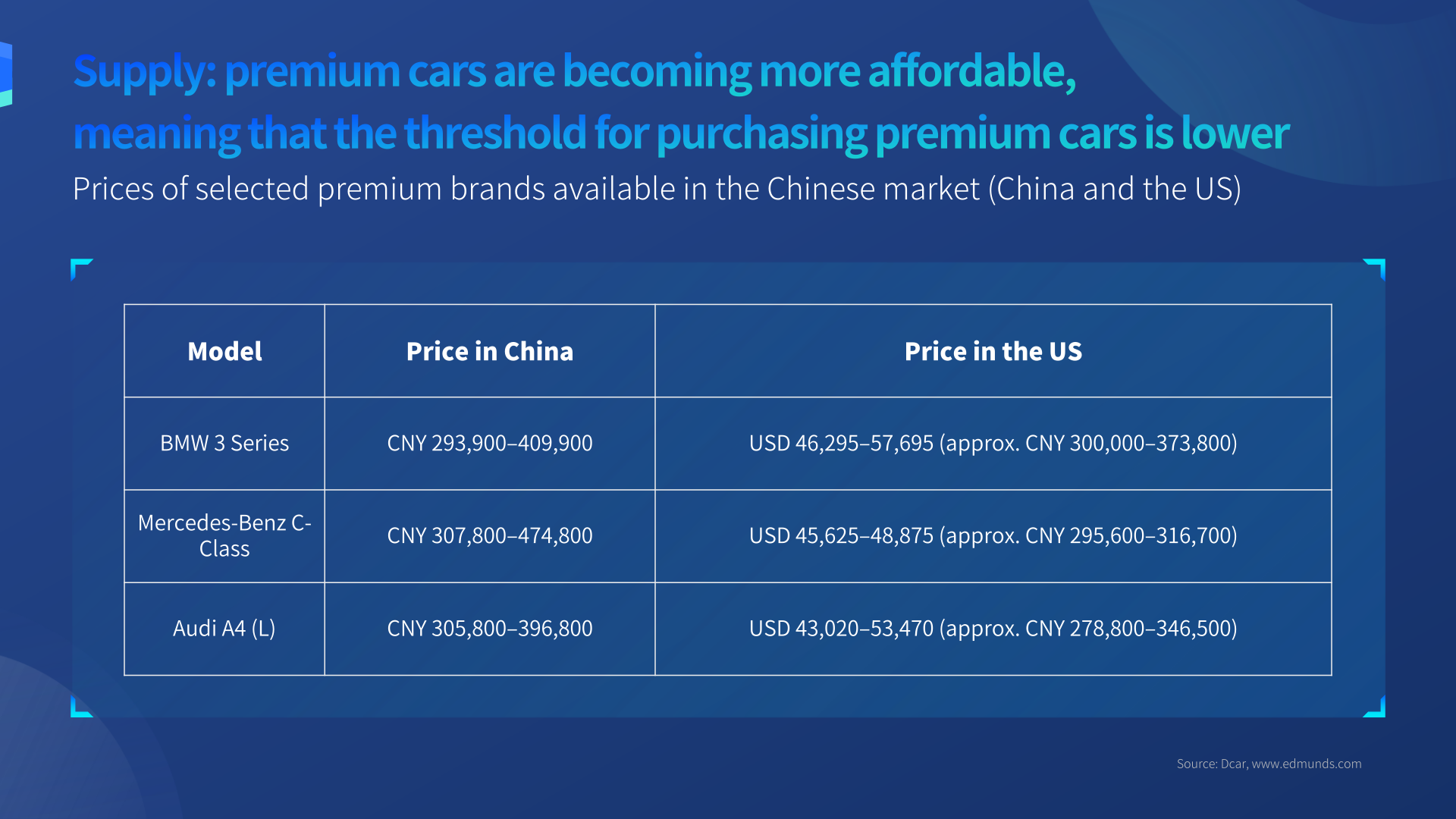The height and width of the screenshot is (819, 1456).
Task: Click the 'Audi A4 (L)' cell
Action: click(224, 628)
